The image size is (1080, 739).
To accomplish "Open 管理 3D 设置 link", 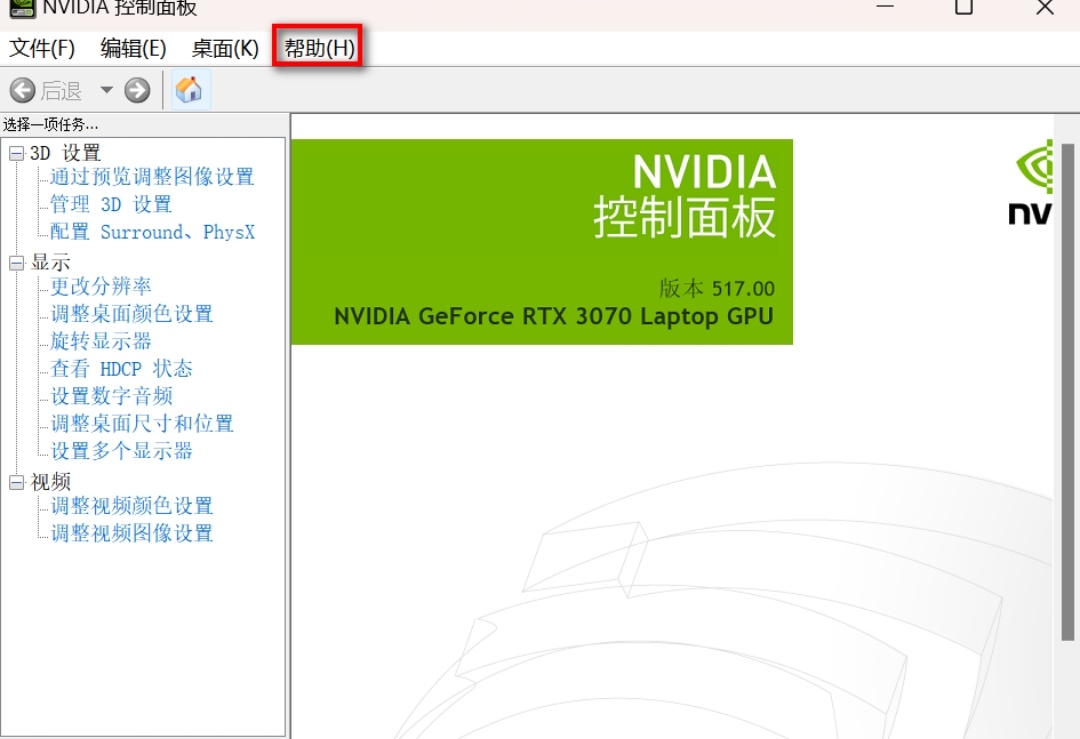I will [x=111, y=205].
